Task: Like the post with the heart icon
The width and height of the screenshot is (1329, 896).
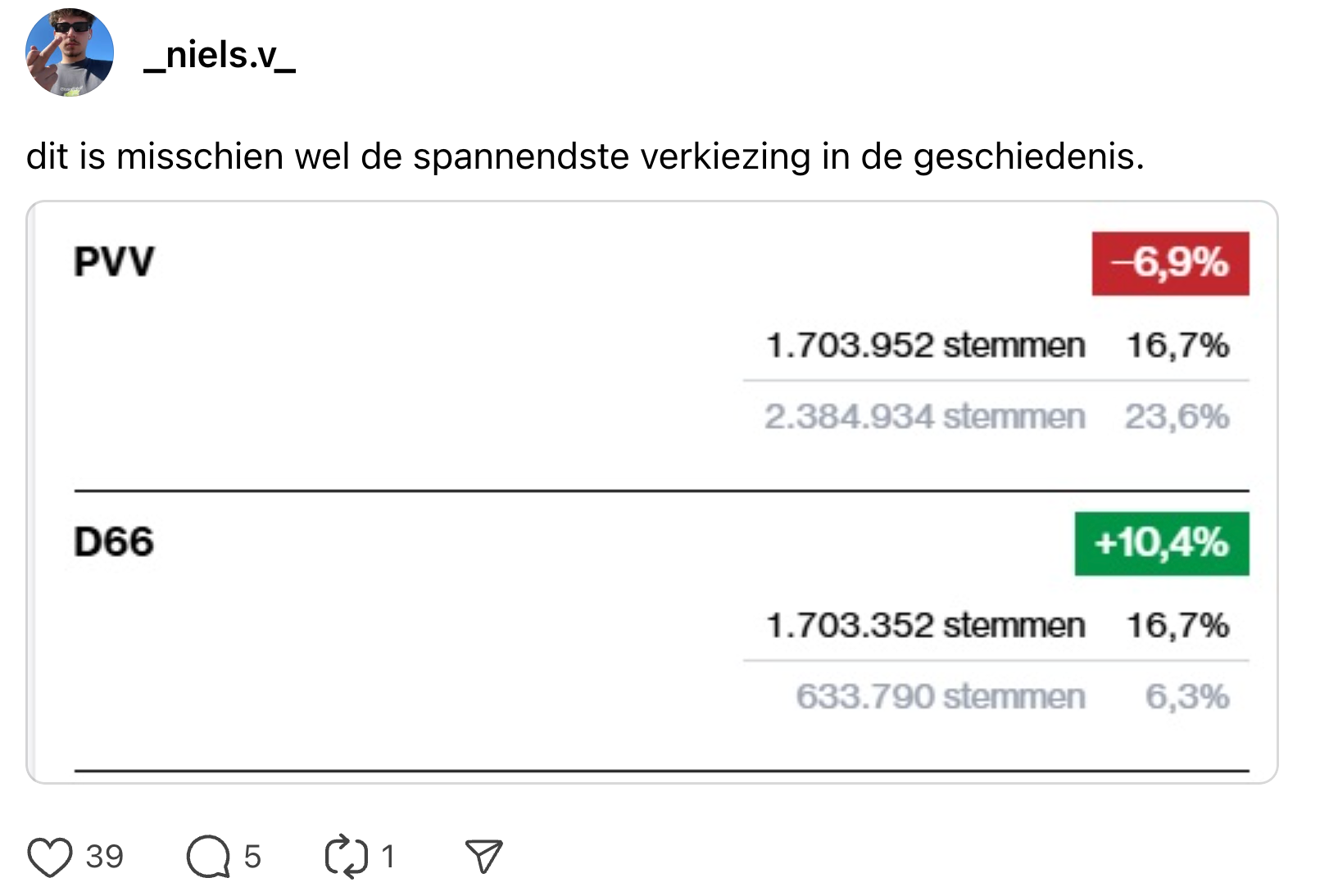Action: pyautogui.click(x=50, y=857)
